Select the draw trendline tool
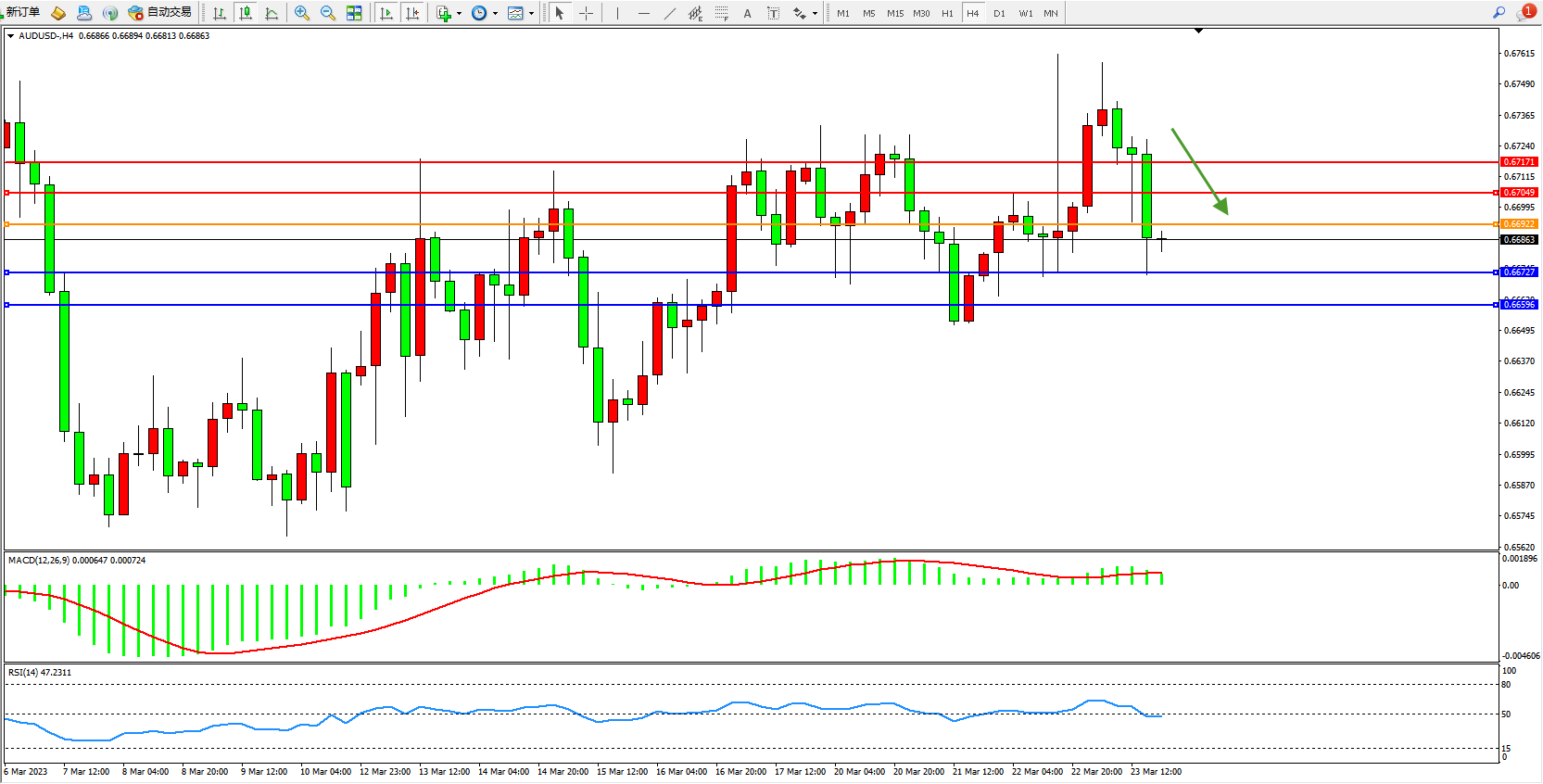Screen dimensions: 1543x784 point(669,13)
